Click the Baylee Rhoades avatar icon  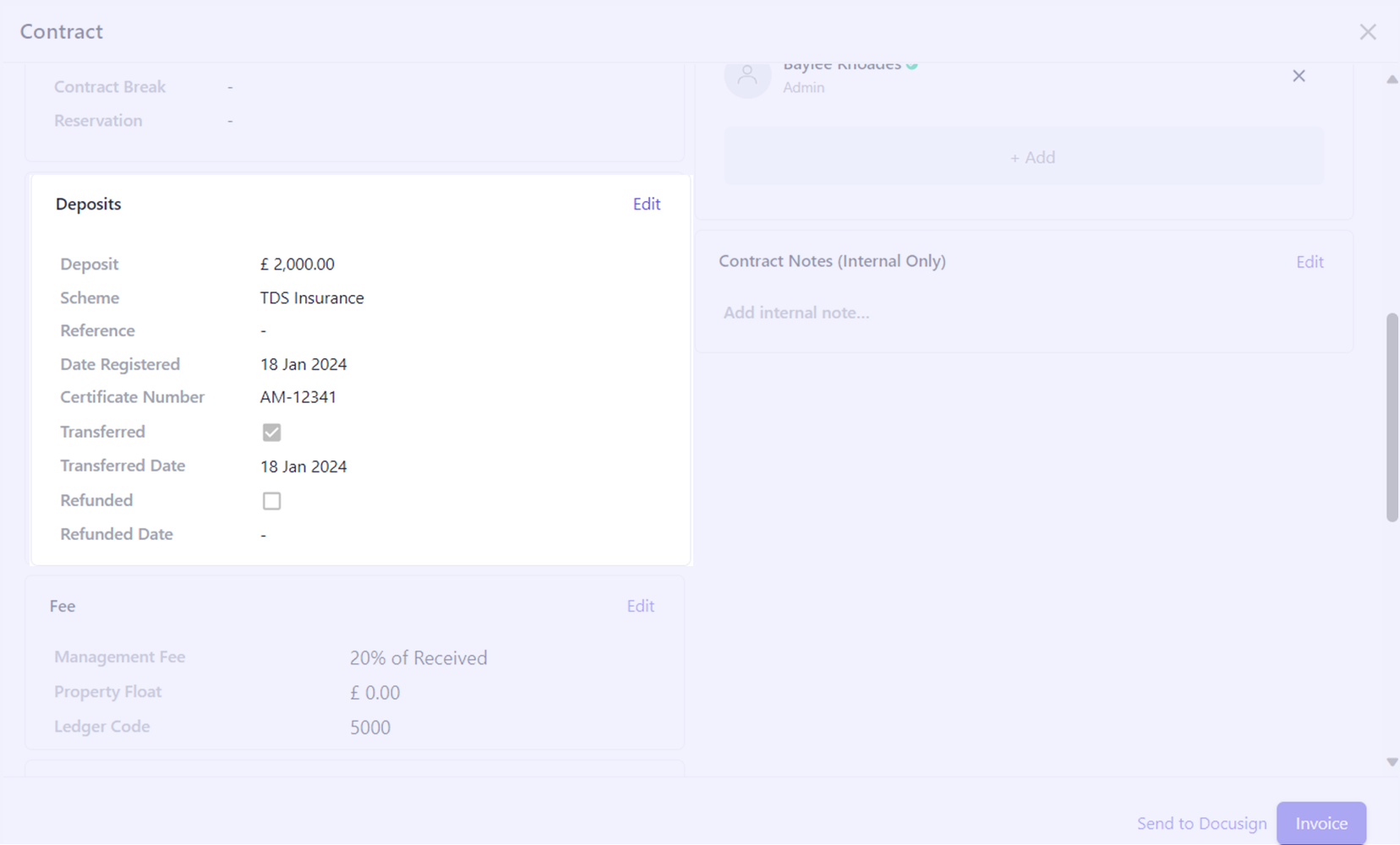(x=747, y=77)
